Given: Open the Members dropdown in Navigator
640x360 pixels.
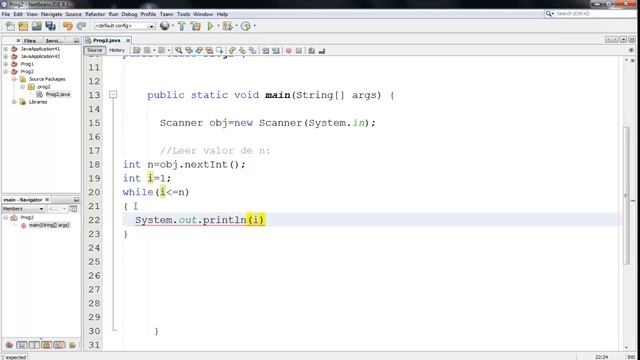Looking at the screenshot, I should (x=23, y=209).
